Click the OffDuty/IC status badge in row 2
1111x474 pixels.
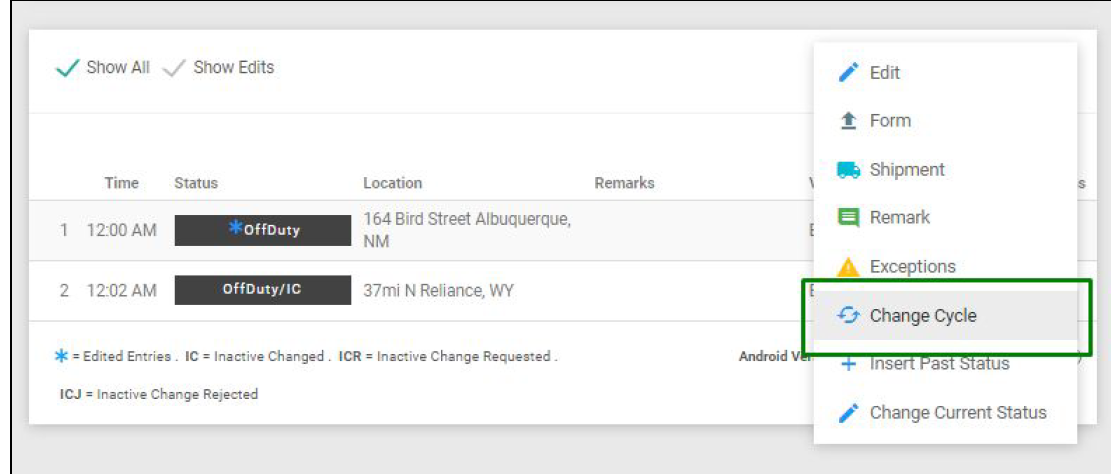[x=263, y=290]
